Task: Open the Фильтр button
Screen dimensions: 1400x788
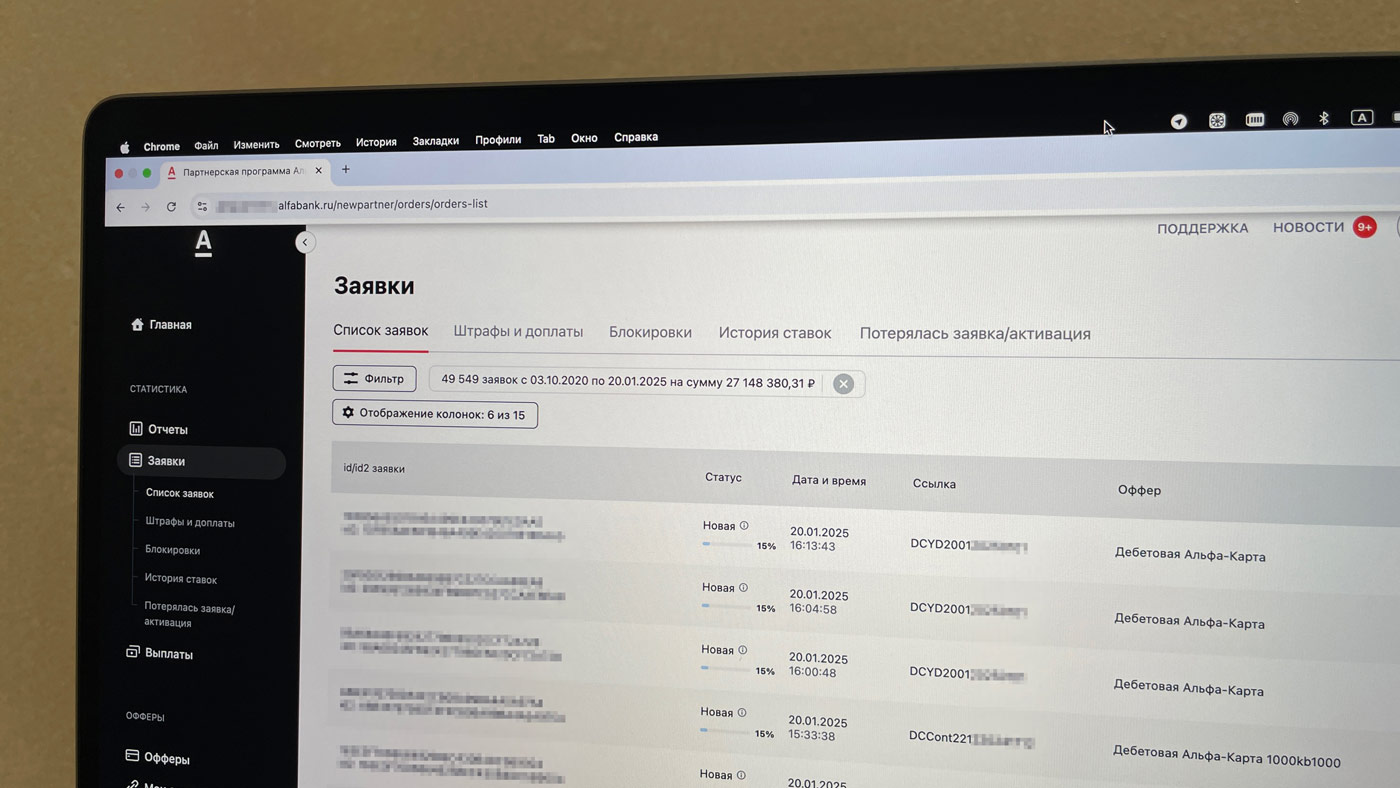Action: pyautogui.click(x=374, y=379)
